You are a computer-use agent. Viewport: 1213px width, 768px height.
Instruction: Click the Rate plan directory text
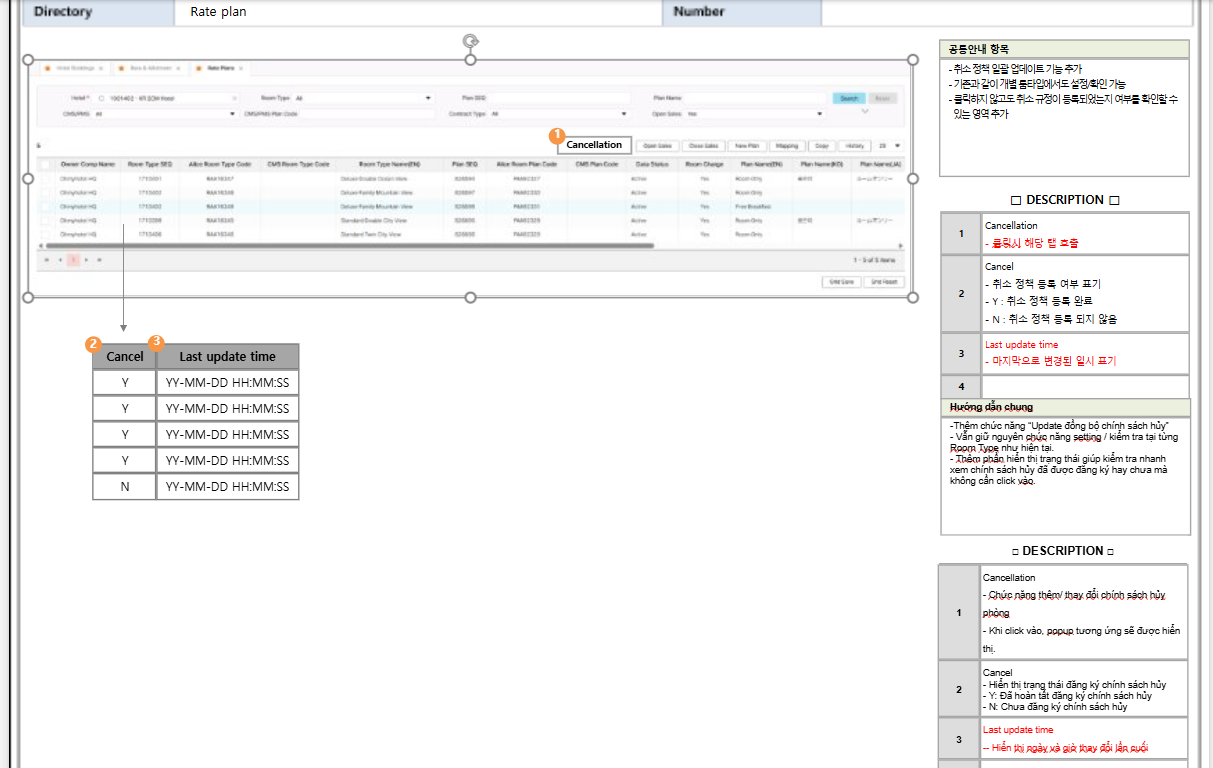[x=218, y=12]
